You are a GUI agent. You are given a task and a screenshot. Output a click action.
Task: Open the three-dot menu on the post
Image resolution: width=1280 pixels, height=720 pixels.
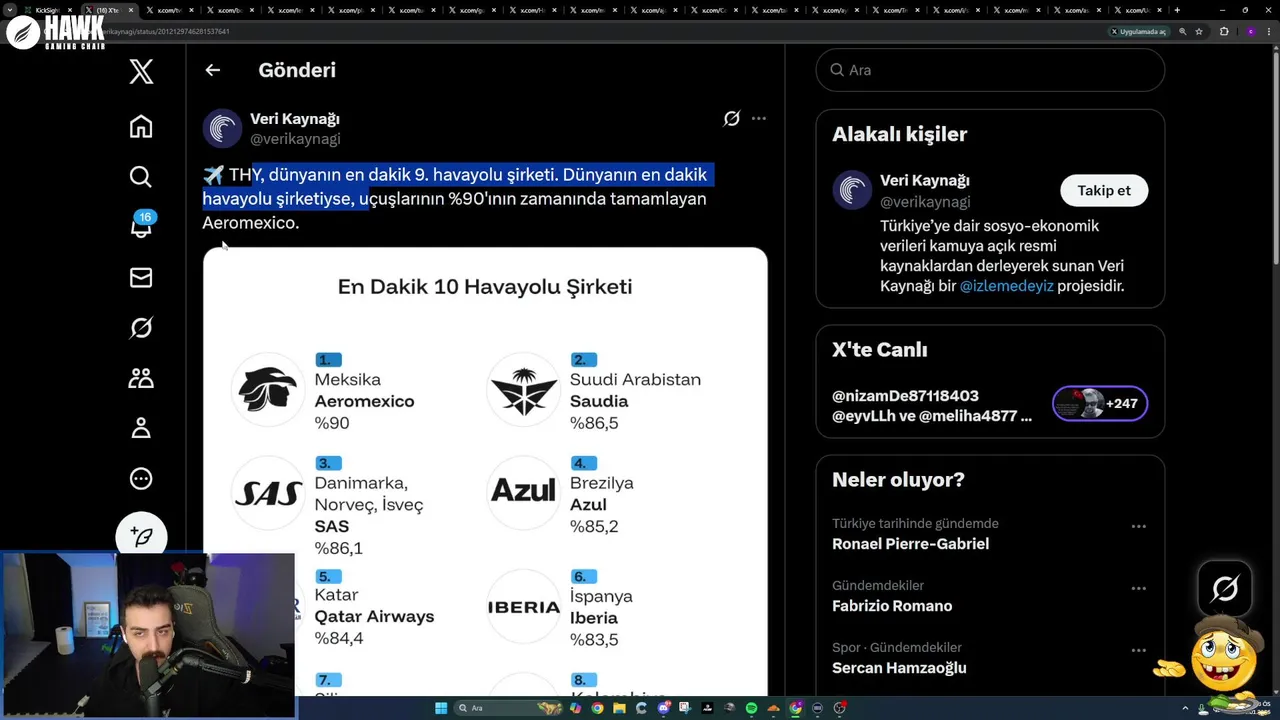[x=759, y=119]
